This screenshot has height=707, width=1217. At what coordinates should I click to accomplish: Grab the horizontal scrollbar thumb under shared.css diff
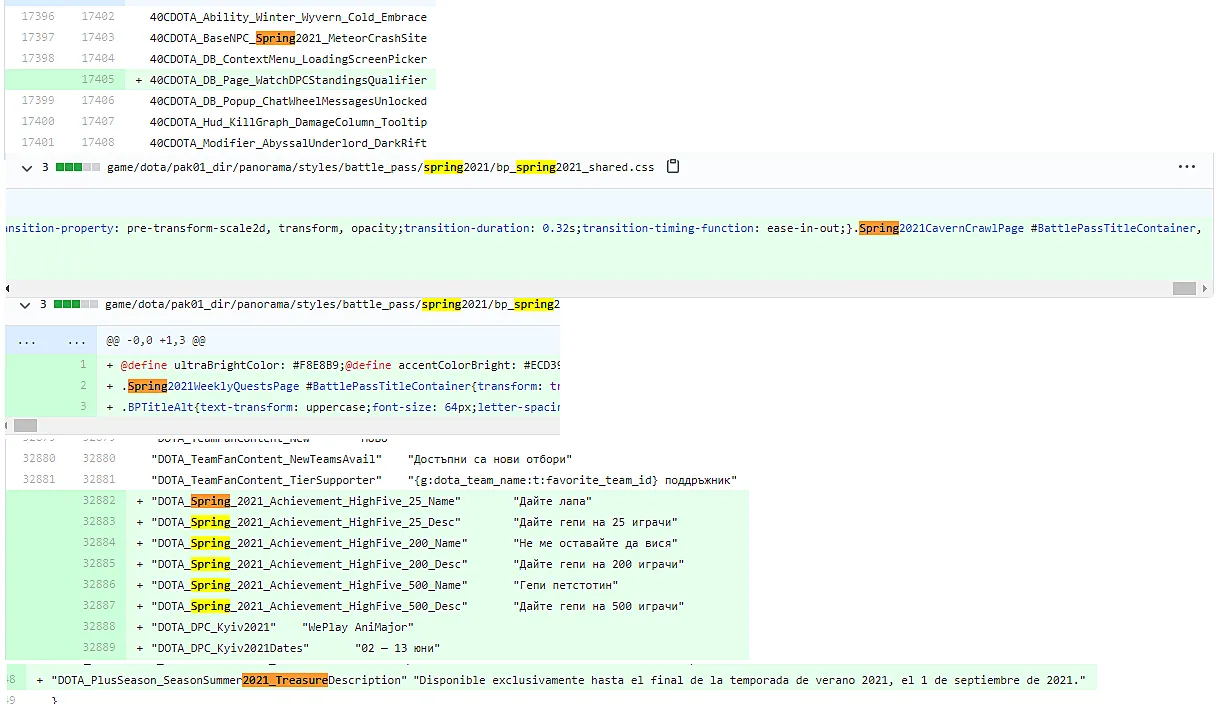(1184, 288)
